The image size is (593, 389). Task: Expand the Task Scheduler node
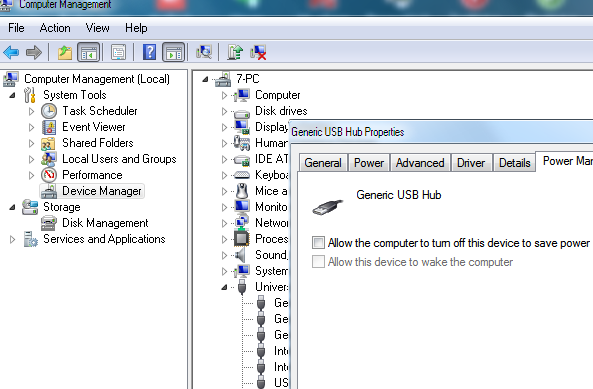click(x=31, y=111)
